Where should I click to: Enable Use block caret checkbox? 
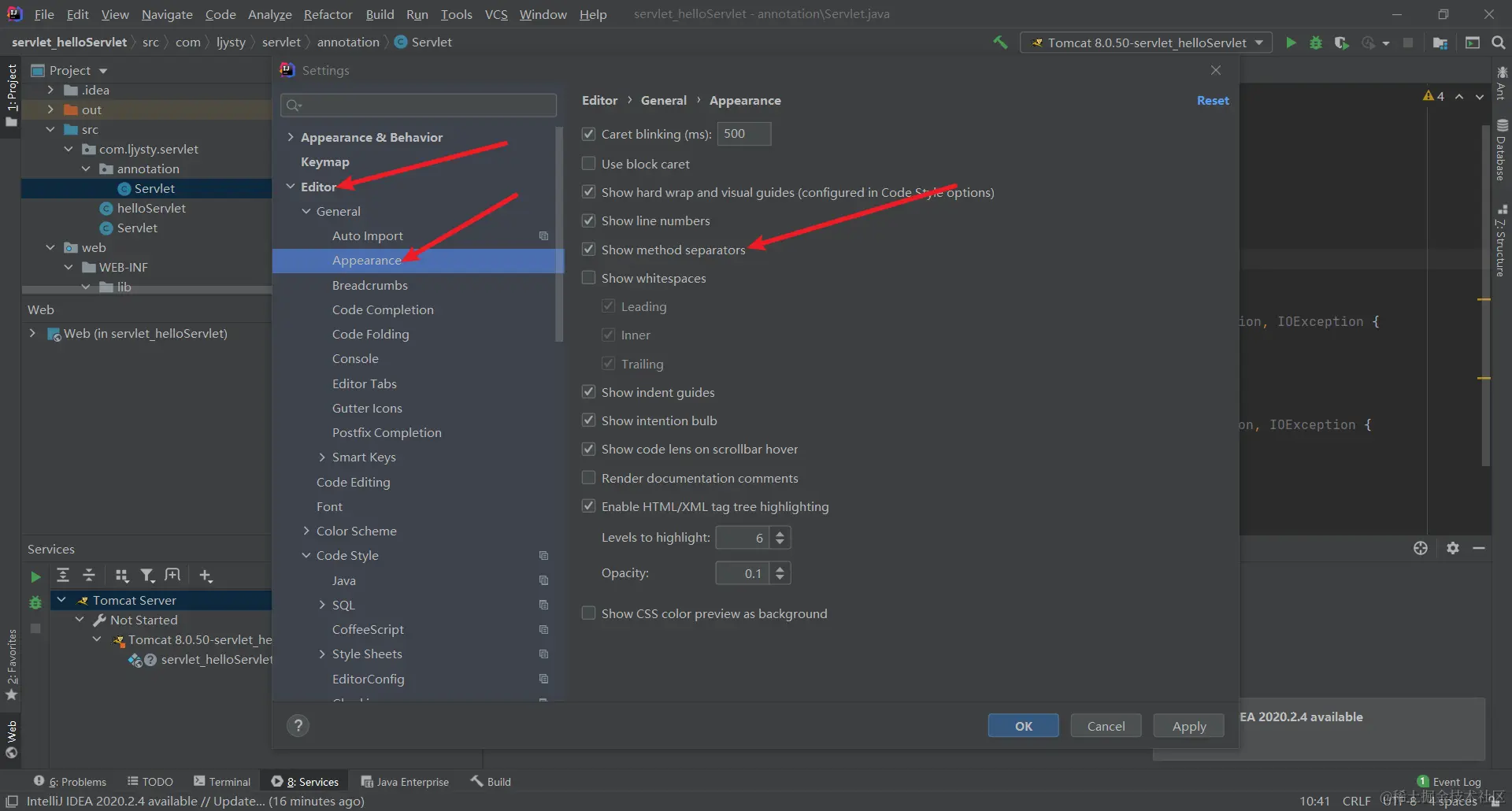click(x=588, y=163)
